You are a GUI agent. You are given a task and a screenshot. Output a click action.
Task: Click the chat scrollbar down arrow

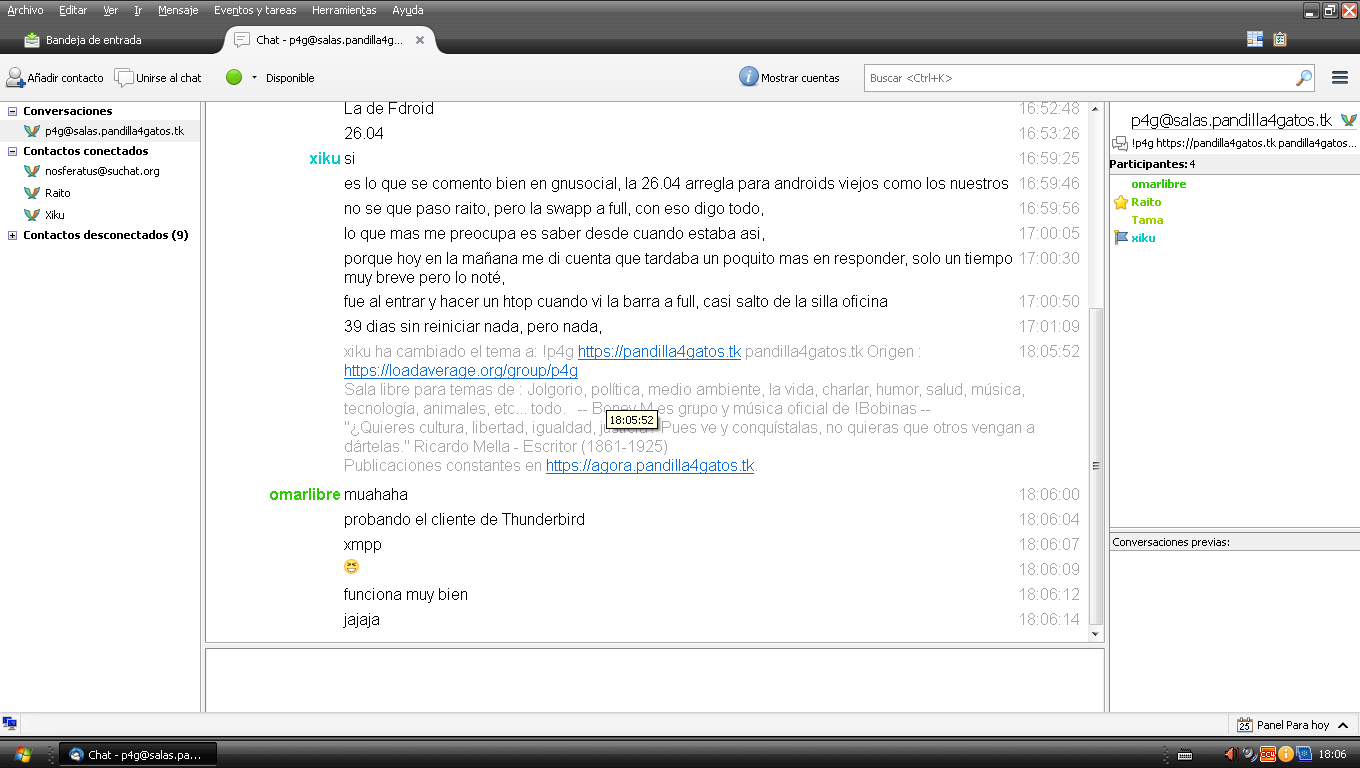click(1096, 634)
